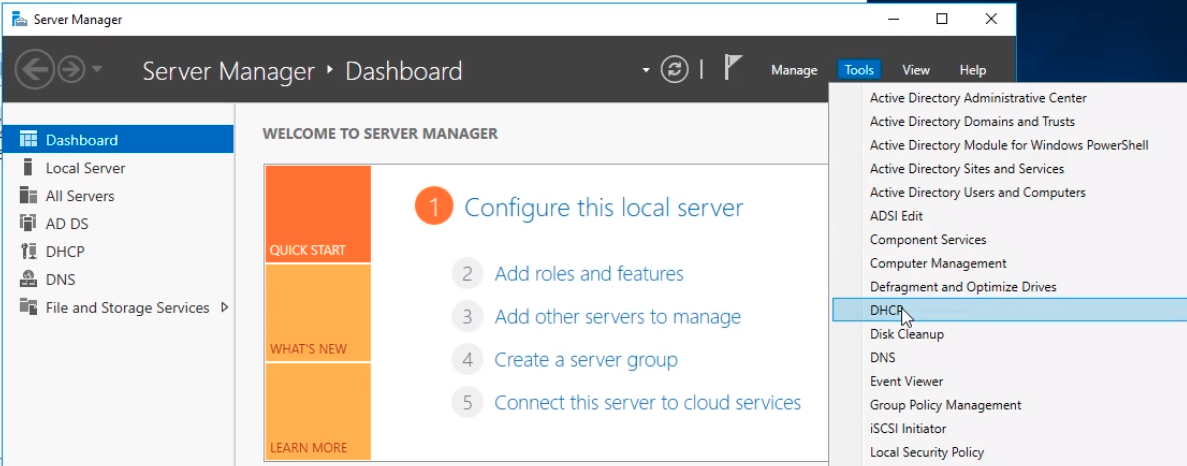Open the Manage menu
Viewport: 1187px width, 466px height.
[x=794, y=70]
